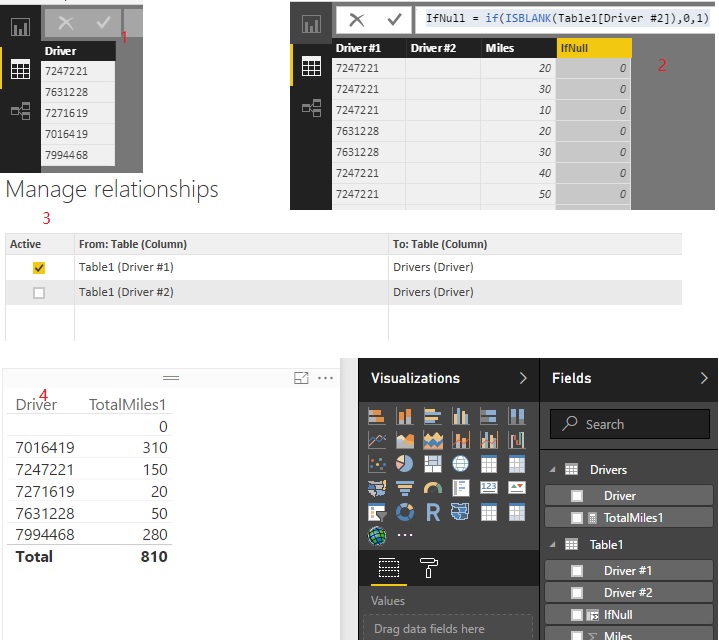Tick the TotalMiles1 field checkbox
Viewport: 719px width, 640px height.
[577, 518]
